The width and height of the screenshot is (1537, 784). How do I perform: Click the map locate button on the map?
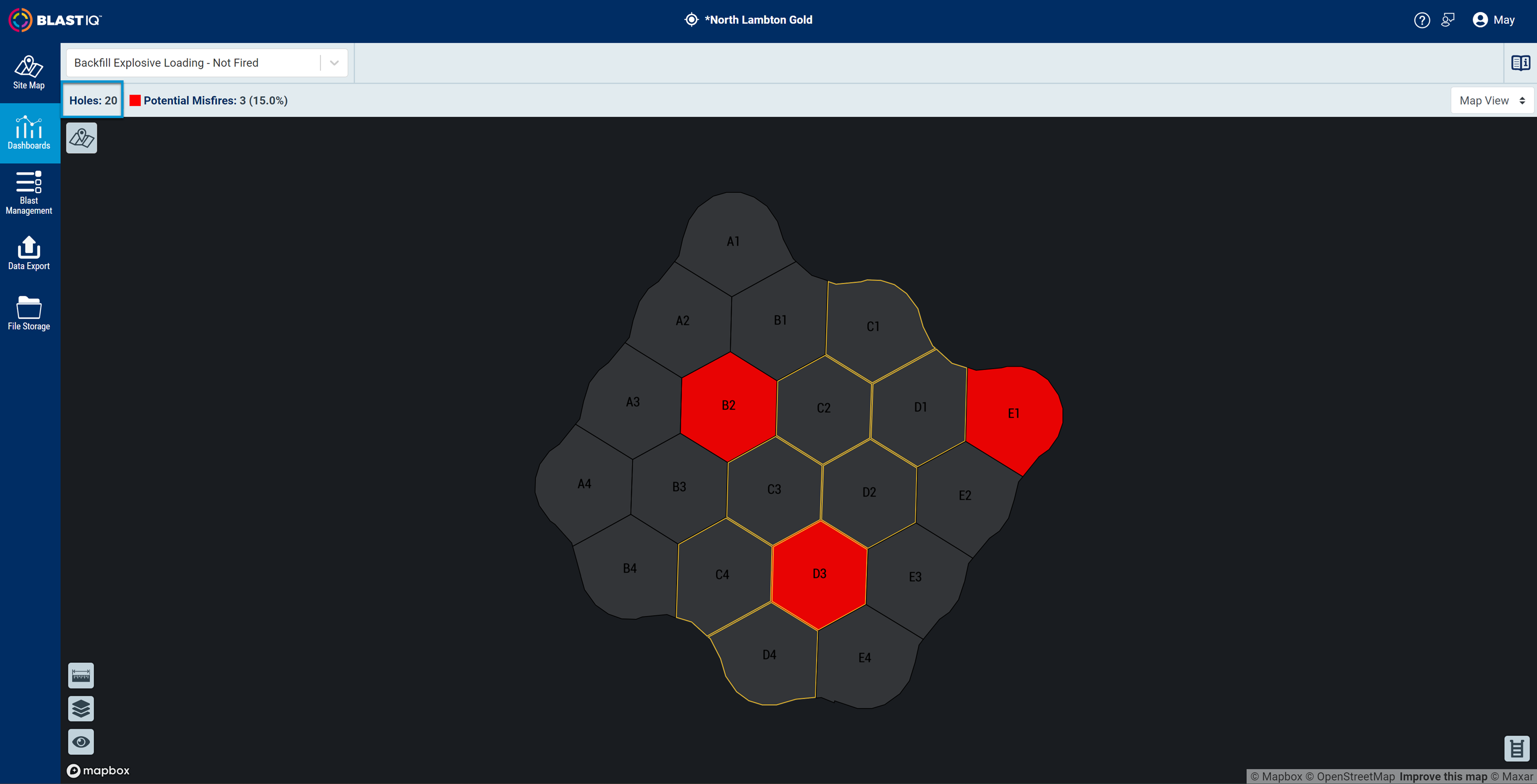[82, 139]
